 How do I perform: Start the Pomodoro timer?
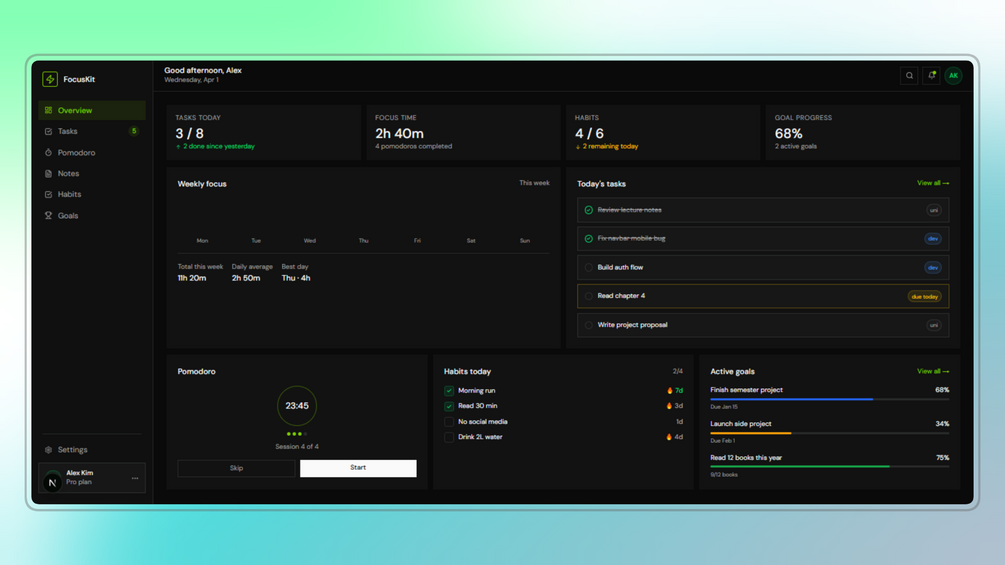tap(358, 468)
